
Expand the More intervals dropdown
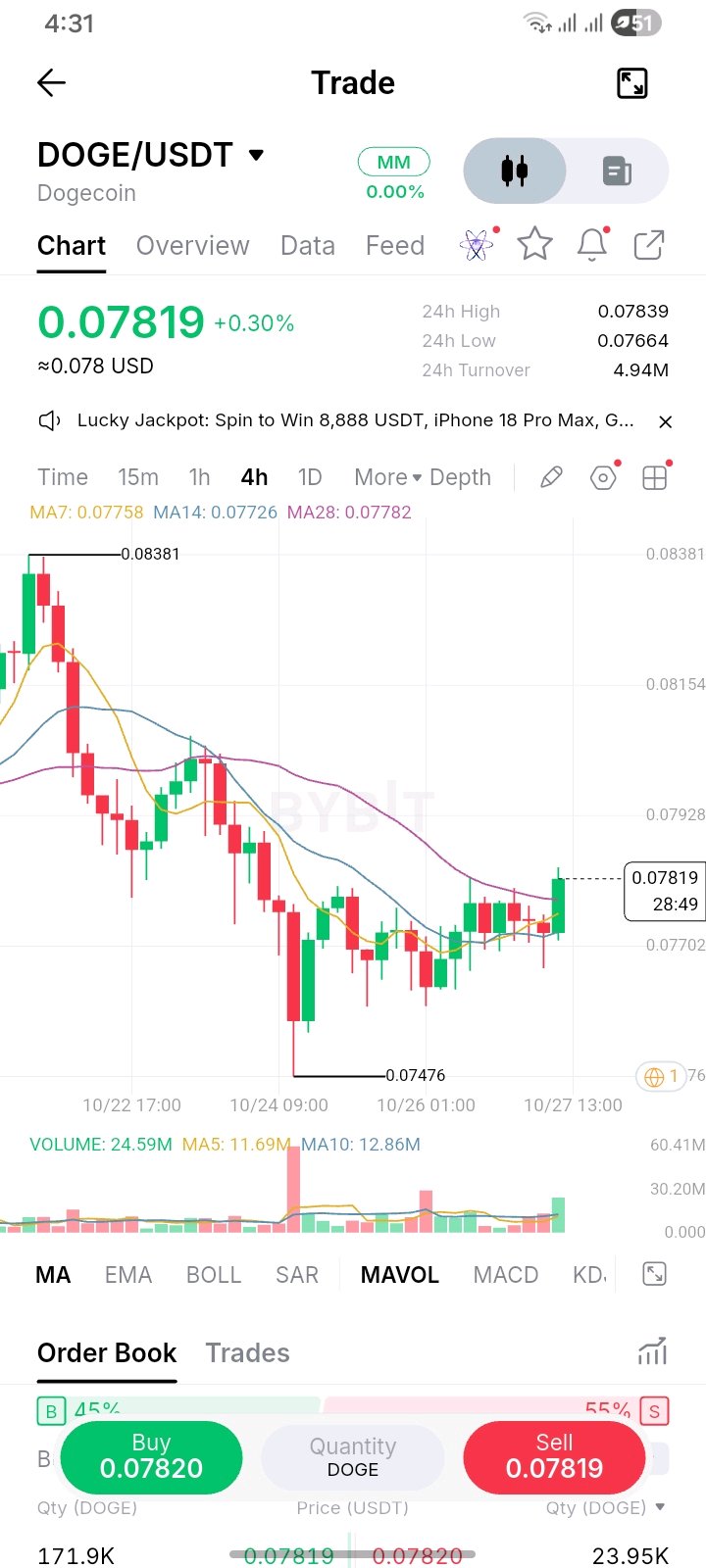point(387,477)
